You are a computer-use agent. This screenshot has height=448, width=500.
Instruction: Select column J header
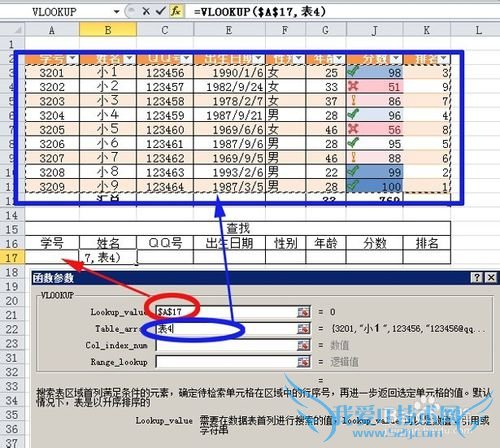pos(374,30)
